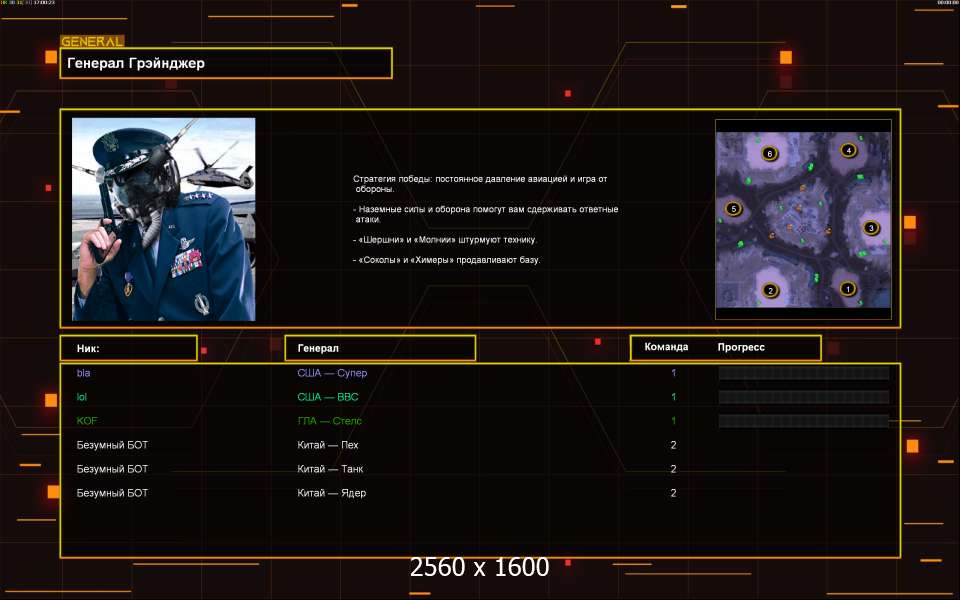Click the loading progress bar for lol
This screenshot has width=960, height=600.
[804, 397]
